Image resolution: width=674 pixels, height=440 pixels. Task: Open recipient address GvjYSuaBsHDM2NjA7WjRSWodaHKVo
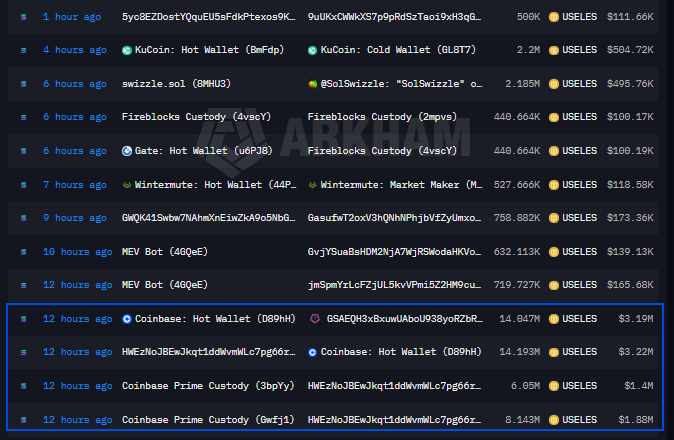[x=394, y=252]
